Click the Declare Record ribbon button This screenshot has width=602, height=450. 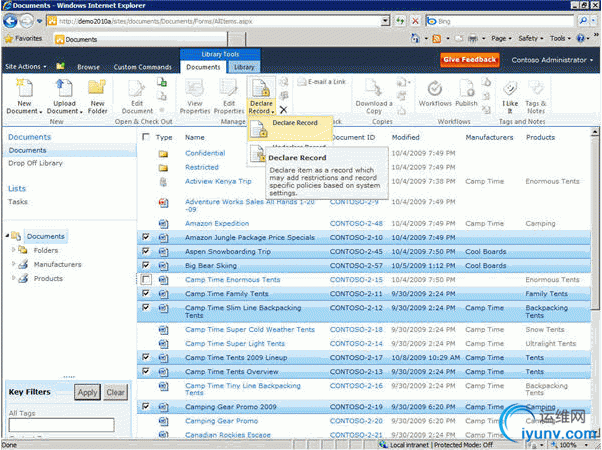261,96
